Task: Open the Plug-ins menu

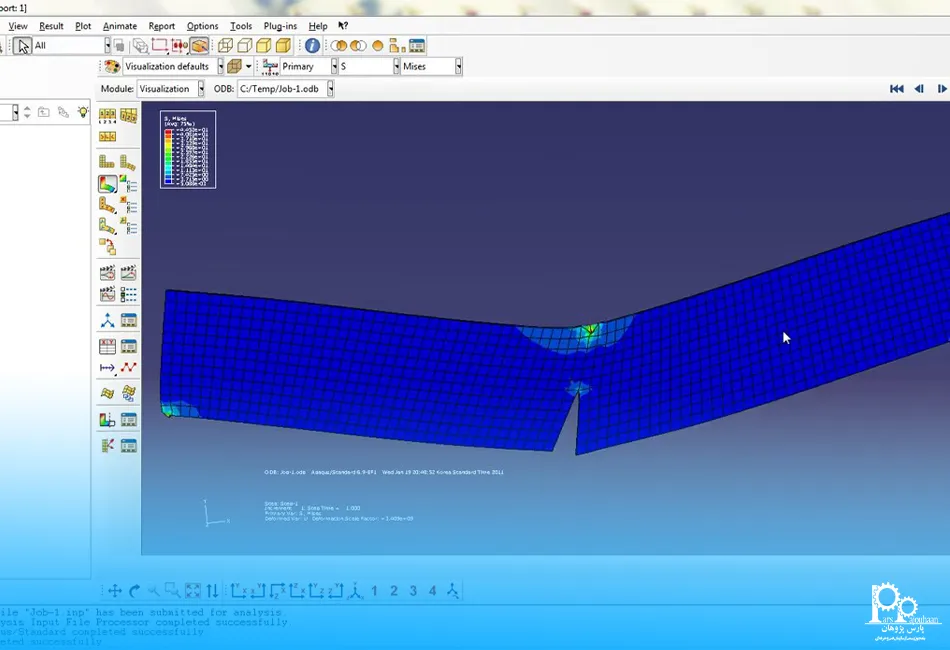Action: pyautogui.click(x=280, y=26)
